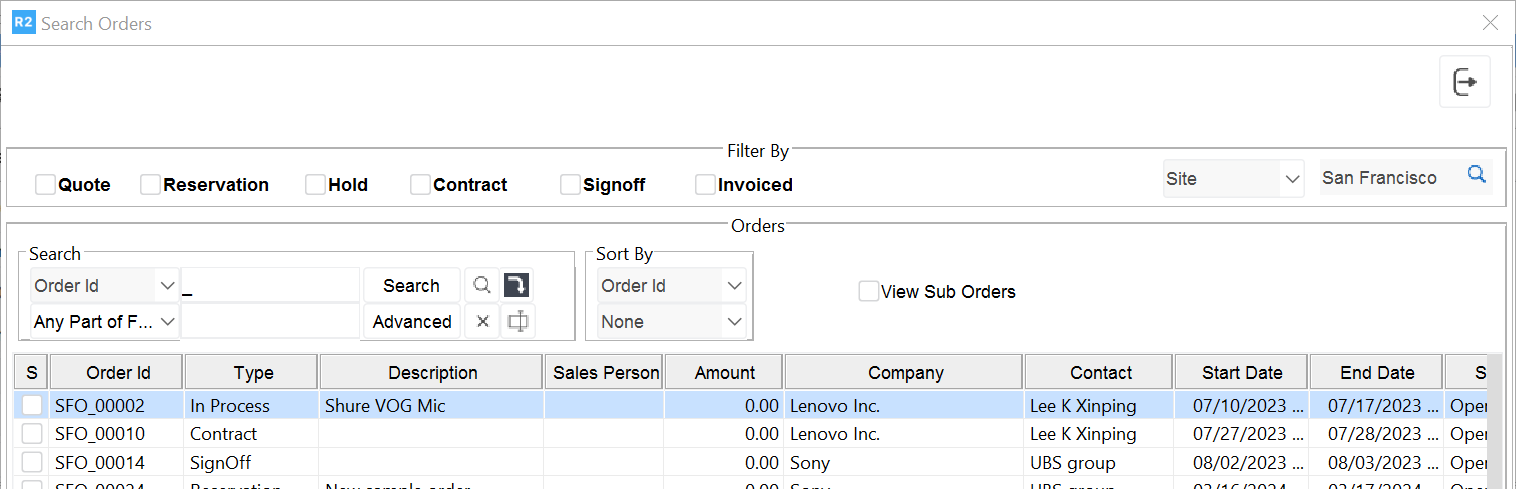Click the column resize icon beside clear

tap(517, 321)
